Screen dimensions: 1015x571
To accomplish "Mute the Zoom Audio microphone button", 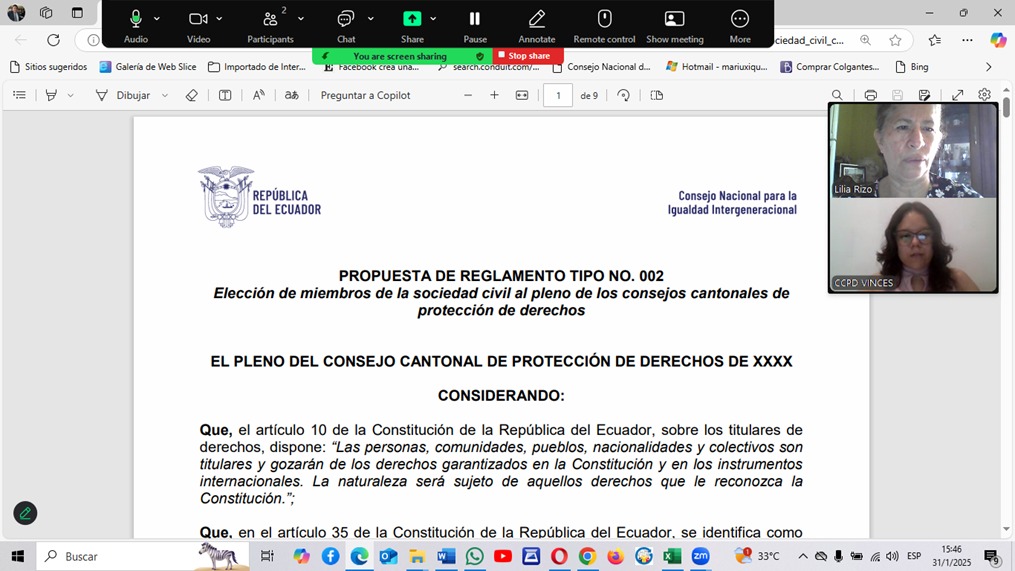I will pos(135,26).
